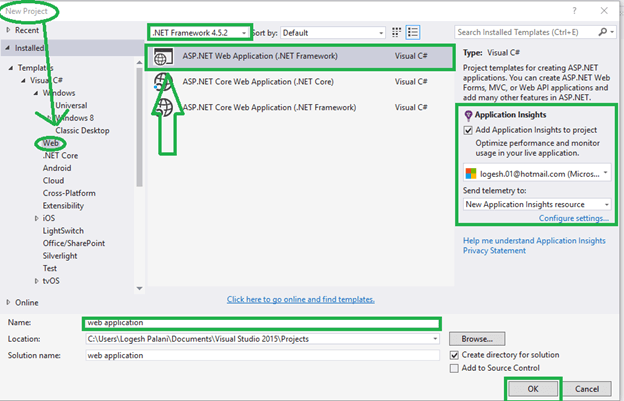The width and height of the screenshot is (624, 401).
Task: Select the Cloud category
Action: [53, 181]
